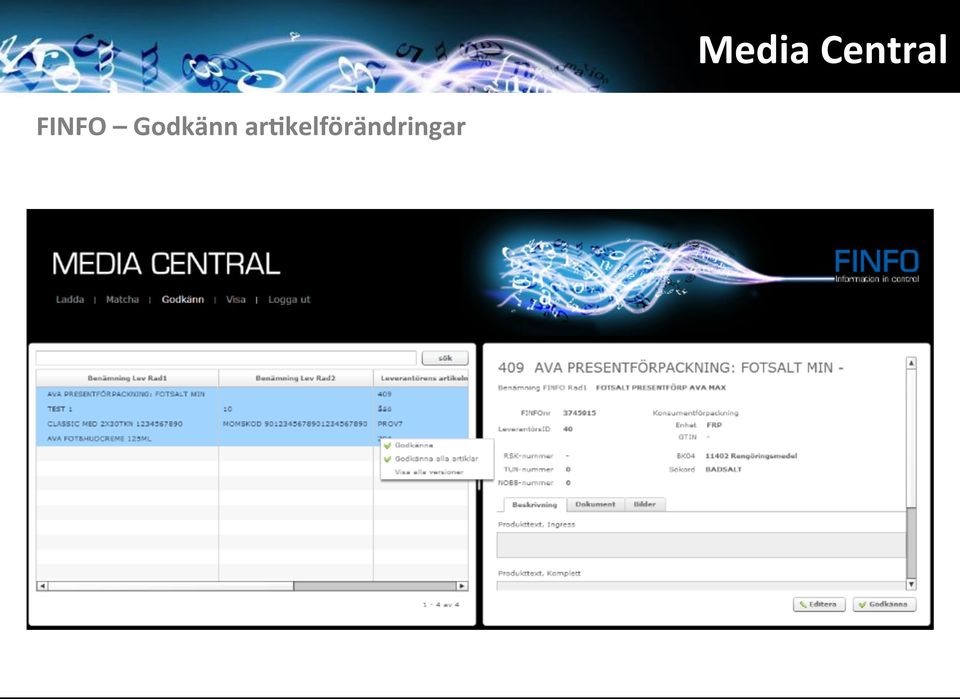Click the Editera button
The width and height of the screenshot is (960, 699).
click(819, 604)
